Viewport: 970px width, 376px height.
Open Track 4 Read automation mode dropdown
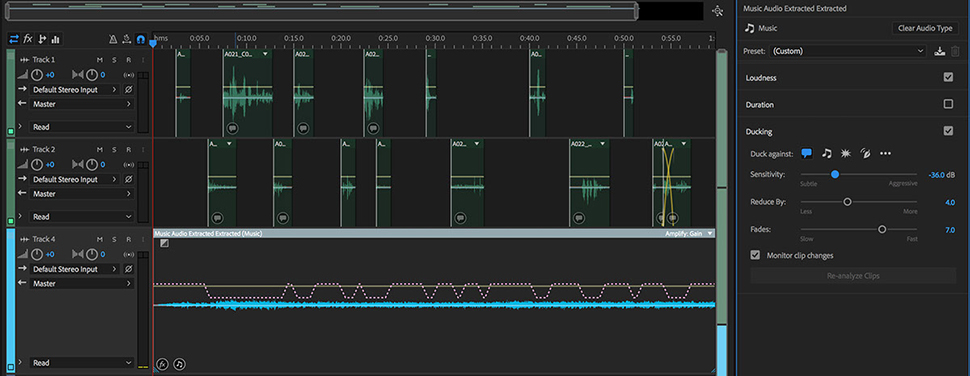click(x=81, y=362)
